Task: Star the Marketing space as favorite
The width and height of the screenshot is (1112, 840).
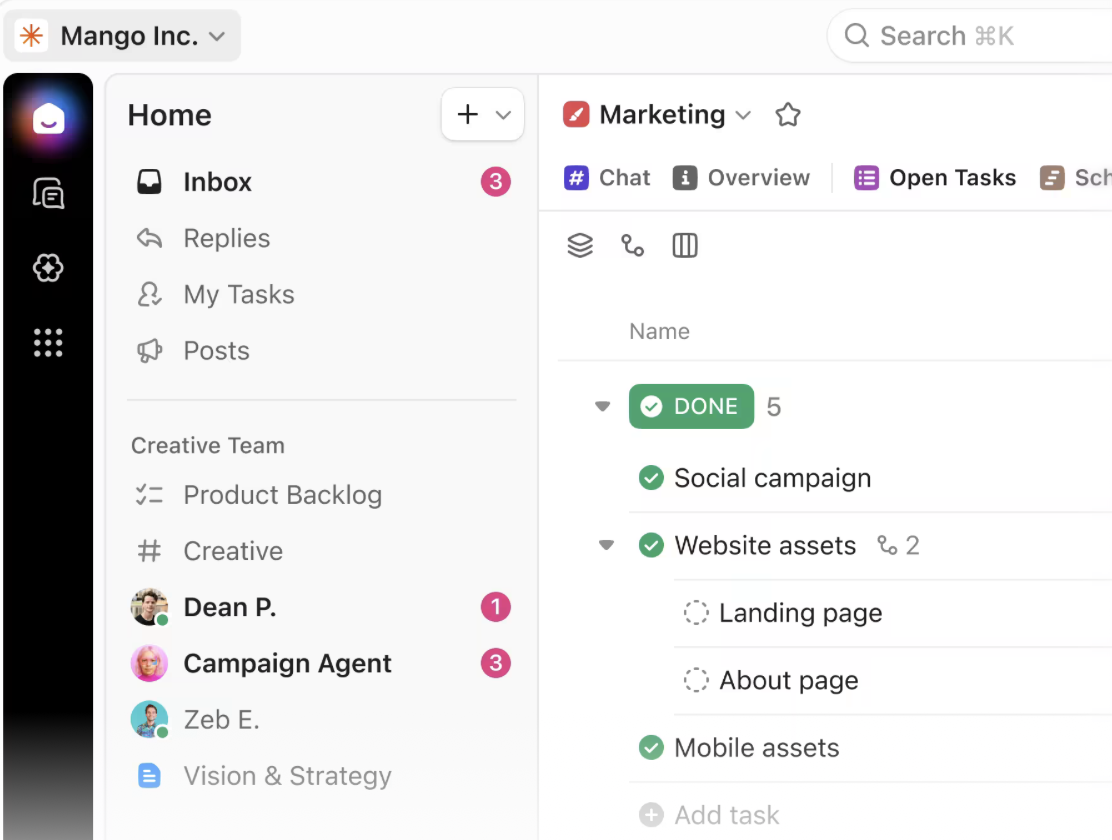Action: coord(788,115)
